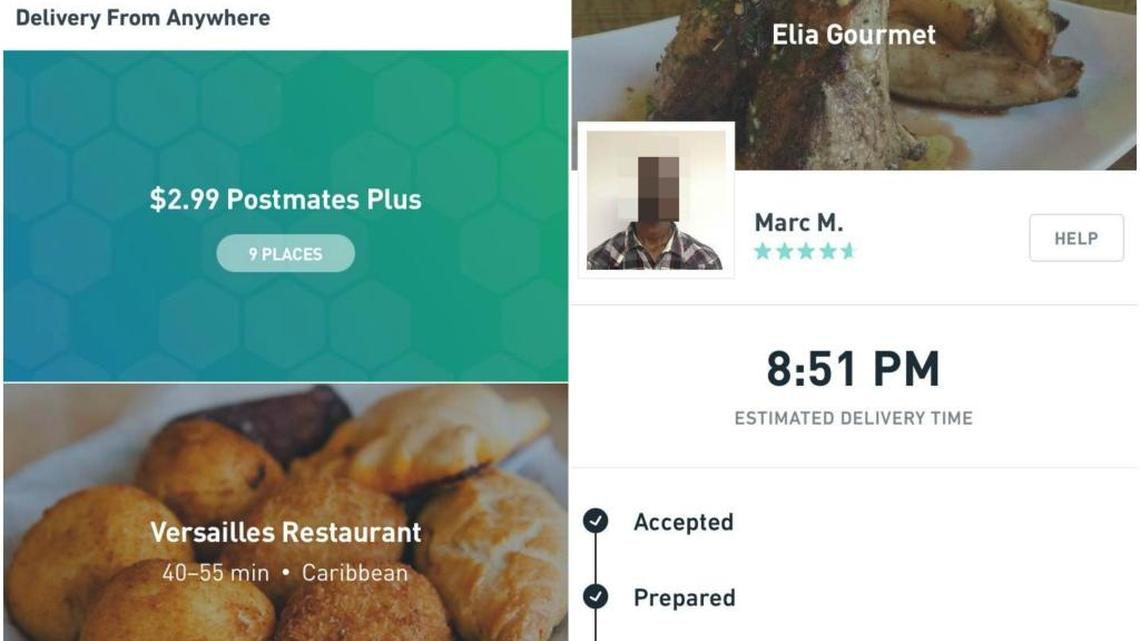The height and width of the screenshot is (641, 1140).
Task: Click the Prepared status checkmark icon
Action: pyautogui.click(x=595, y=597)
